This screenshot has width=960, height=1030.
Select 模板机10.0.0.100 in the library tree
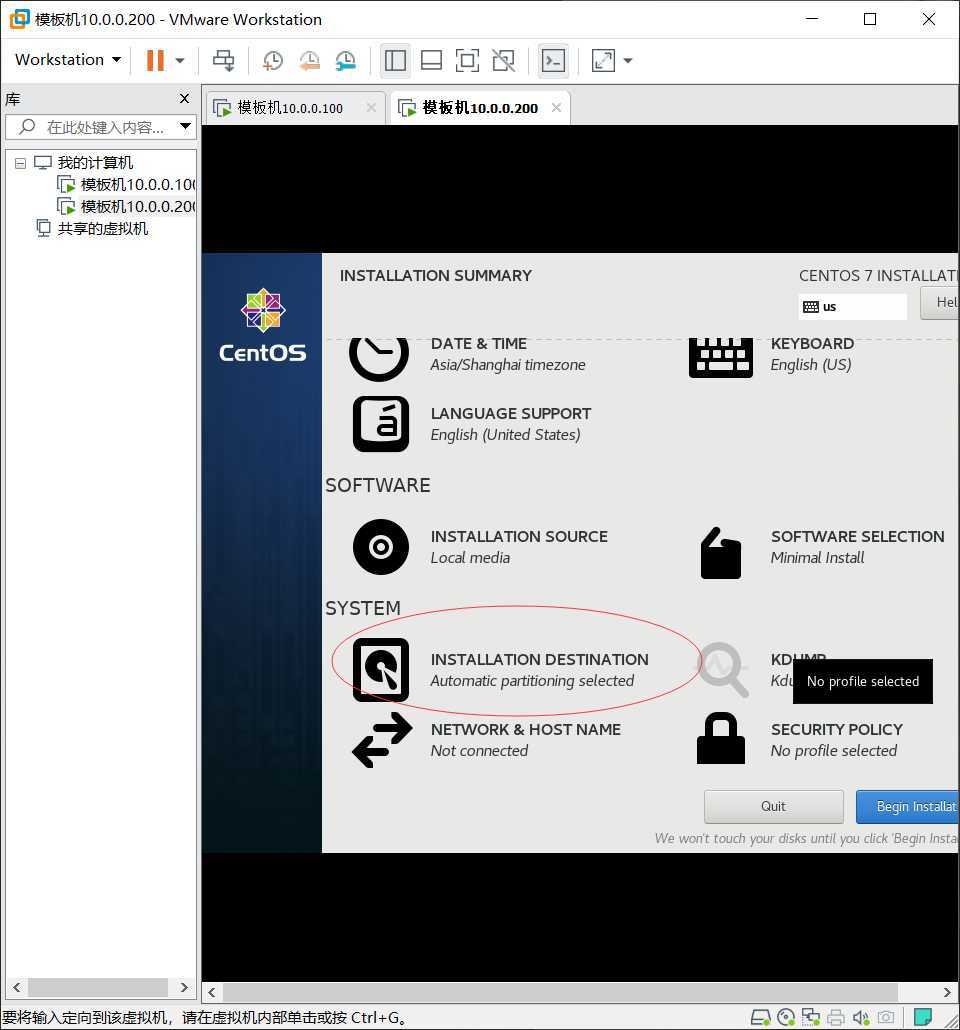point(138,185)
